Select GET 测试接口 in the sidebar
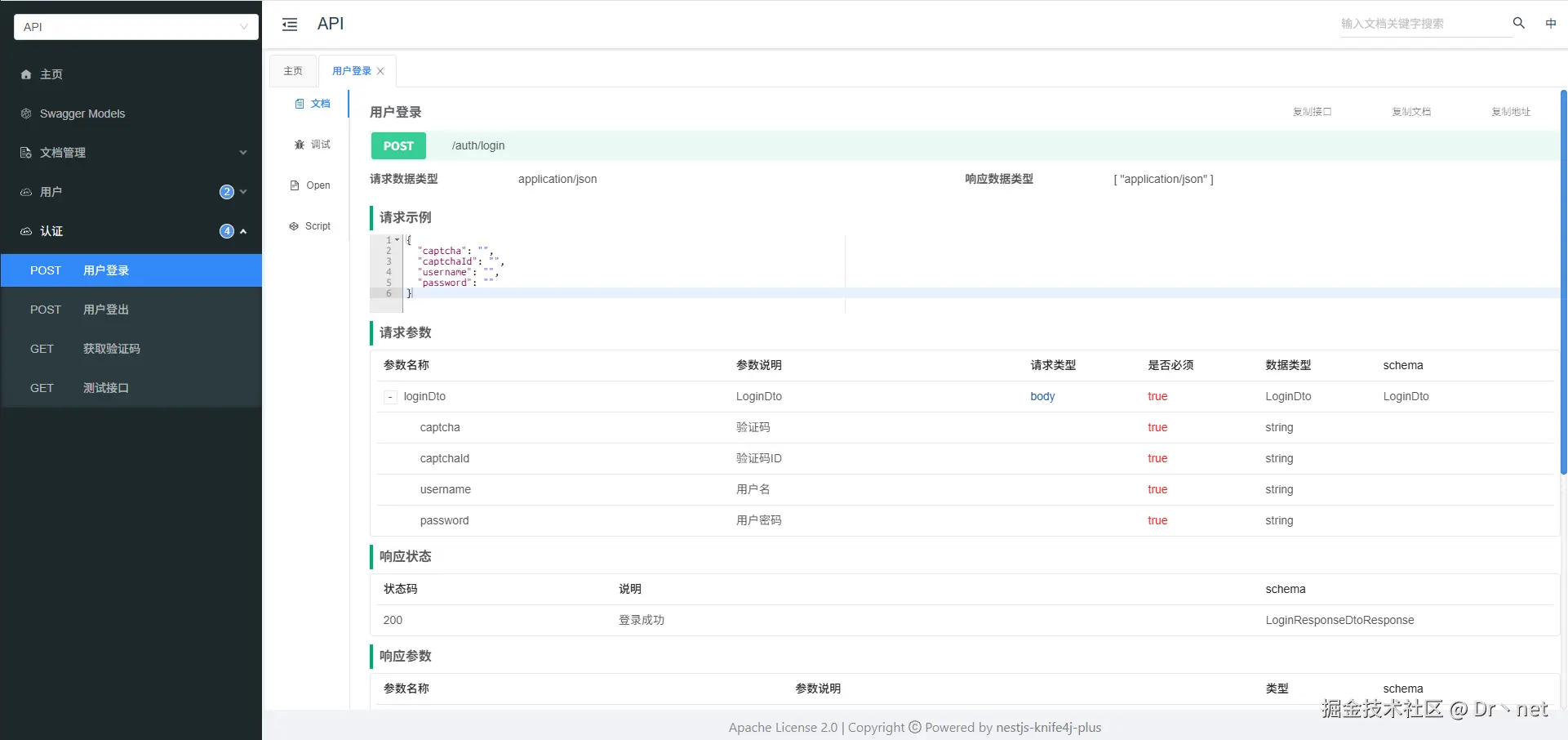 (131, 388)
